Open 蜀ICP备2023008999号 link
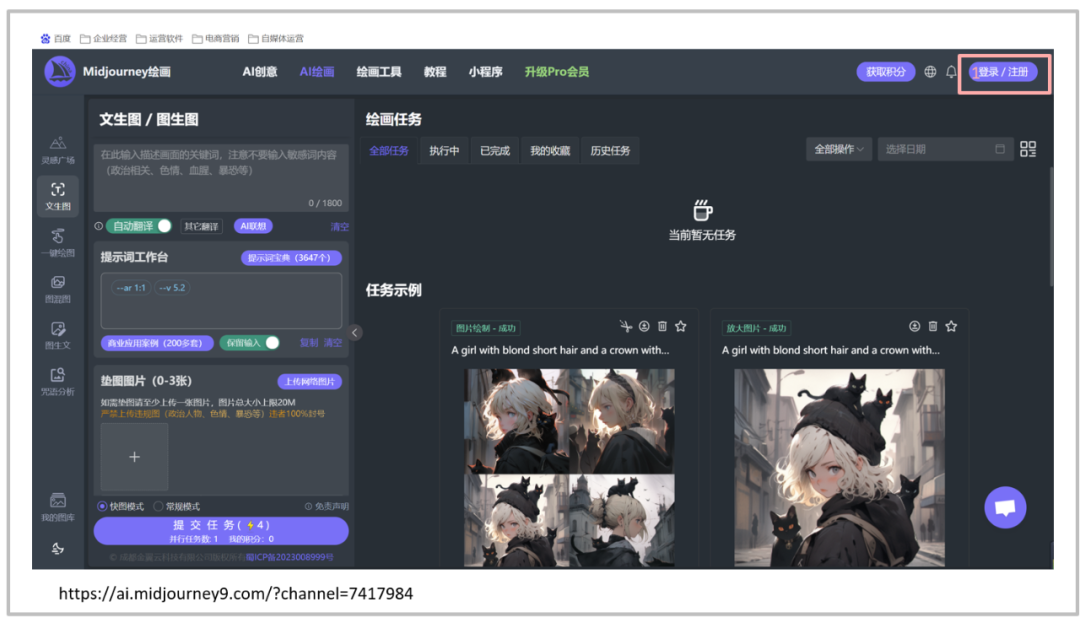Image resolution: width=1080 pixels, height=618 pixels. pyautogui.click(x=290, y=557)
